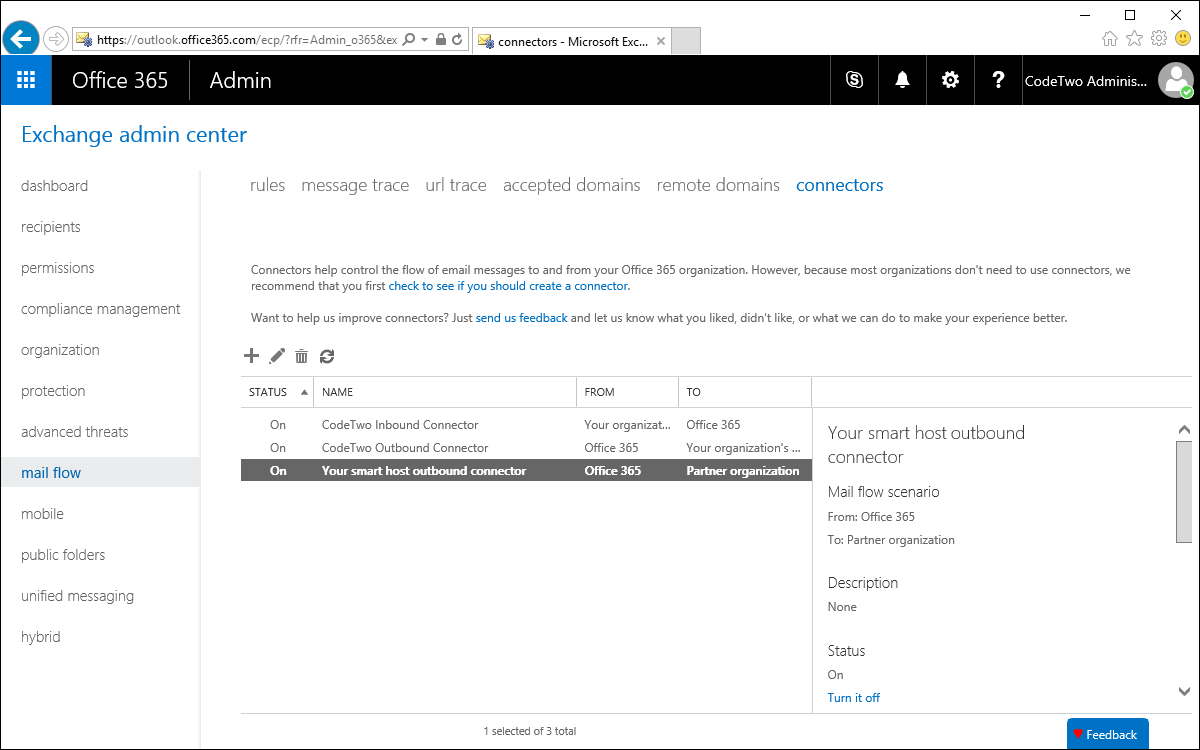Open the notifications bell
This screenshot has width=1200, height=750.
pos(902,80)
